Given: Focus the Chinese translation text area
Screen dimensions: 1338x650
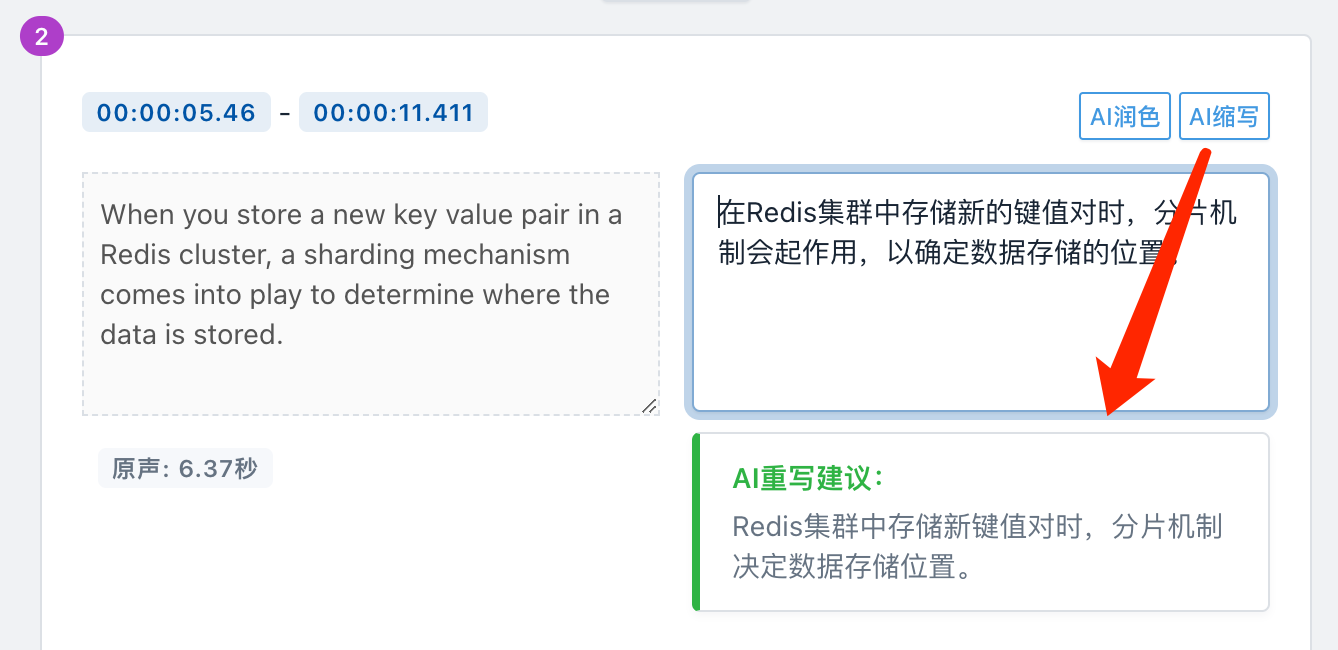Looking at the screenshot, I should click(981, 292).
